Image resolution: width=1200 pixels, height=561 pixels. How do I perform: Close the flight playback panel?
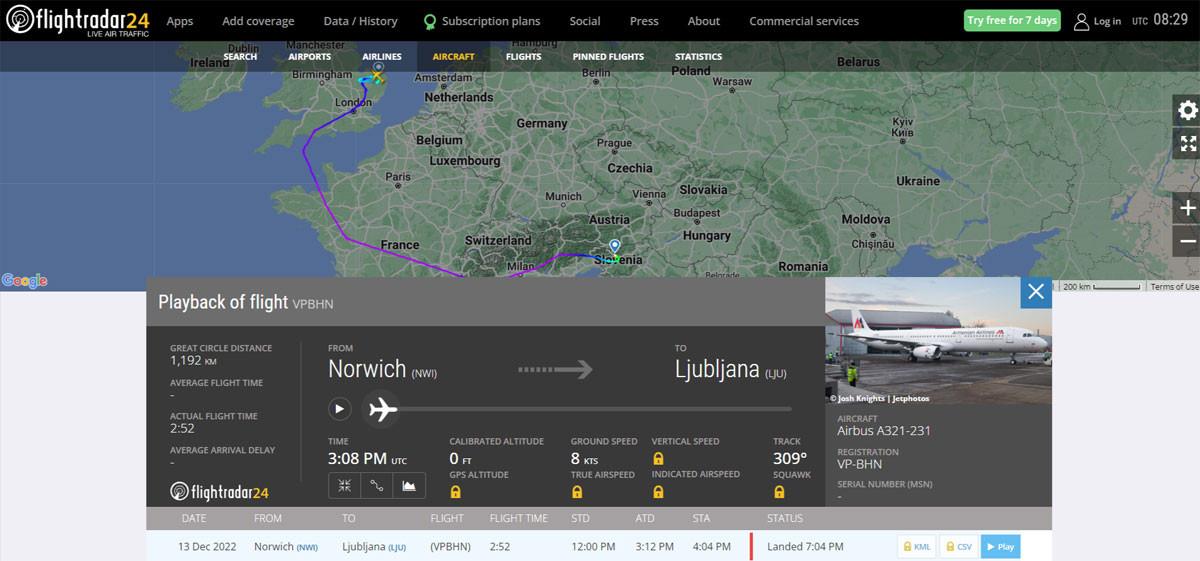1036,291
